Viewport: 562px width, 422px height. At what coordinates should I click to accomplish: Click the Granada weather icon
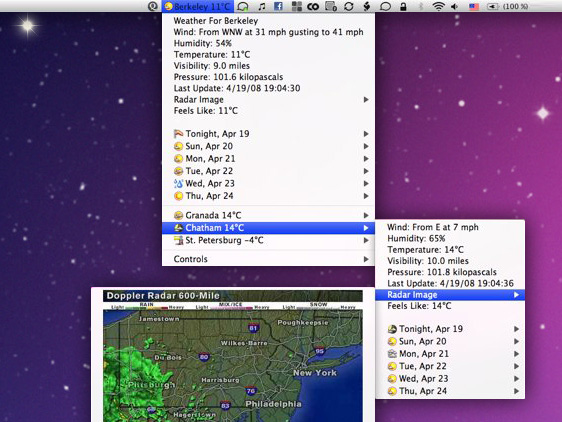pyautogui.click(x=178, y=215)
